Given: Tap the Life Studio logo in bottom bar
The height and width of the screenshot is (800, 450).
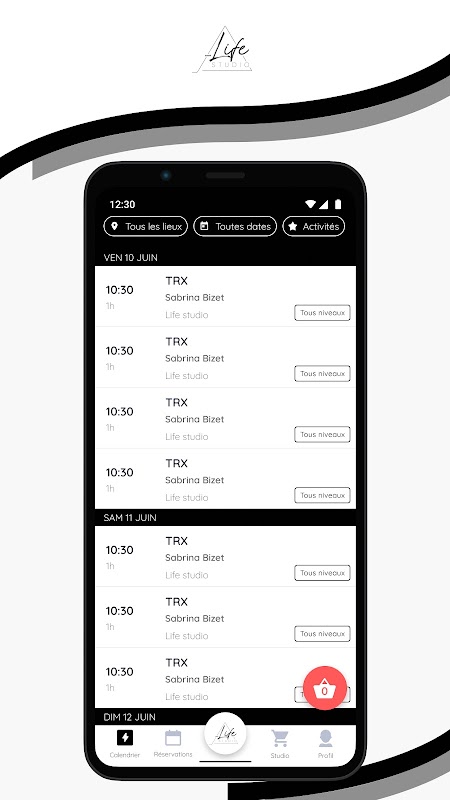Looking at the screenshot, I should click(225, 734).
